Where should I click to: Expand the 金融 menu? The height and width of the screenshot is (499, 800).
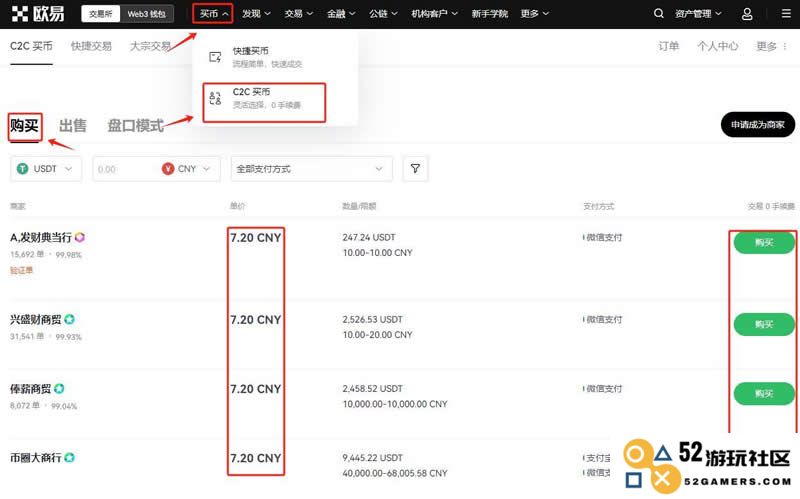coord(341,14)
